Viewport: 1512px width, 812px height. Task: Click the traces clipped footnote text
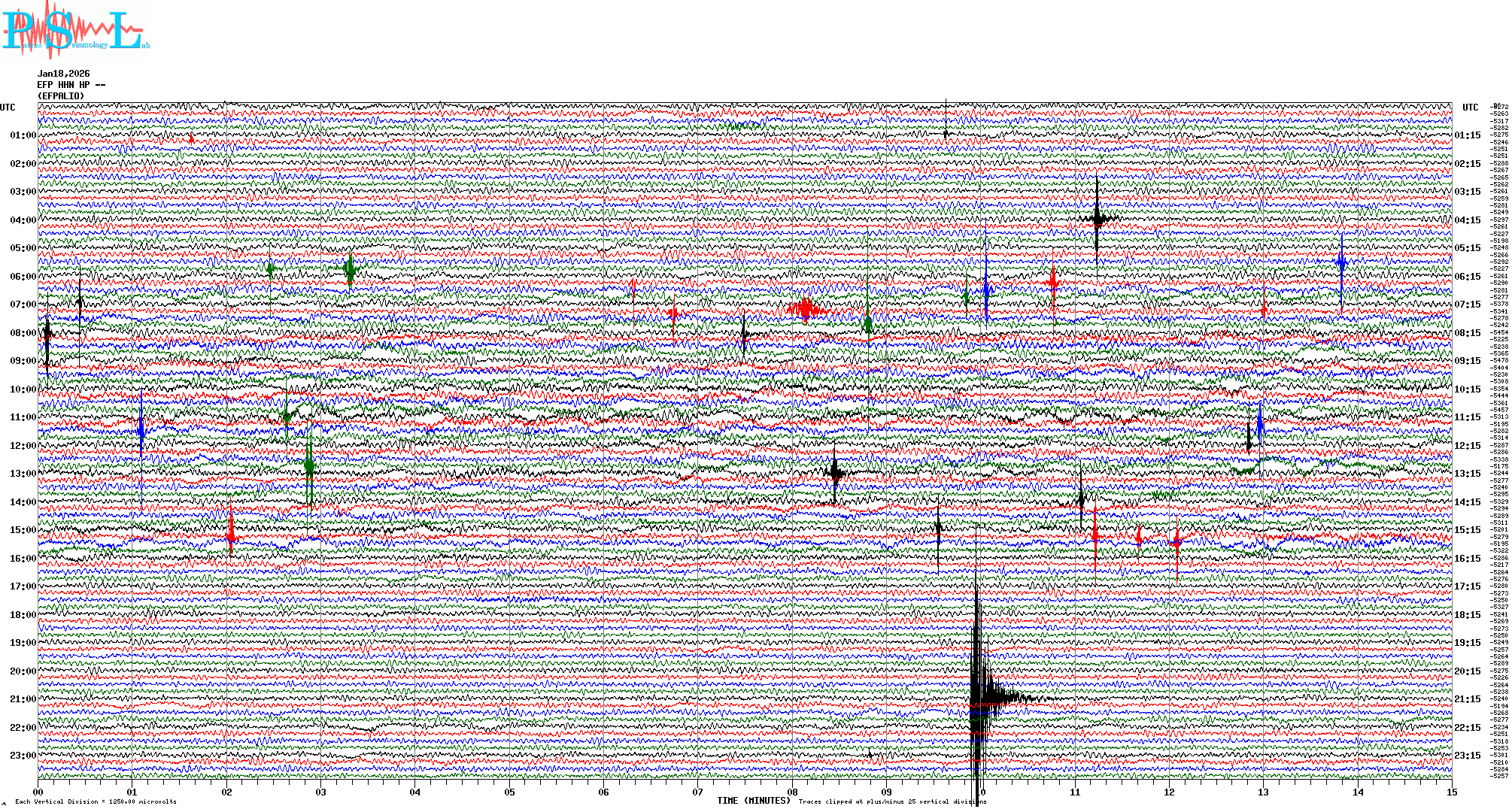pos(892,801)
